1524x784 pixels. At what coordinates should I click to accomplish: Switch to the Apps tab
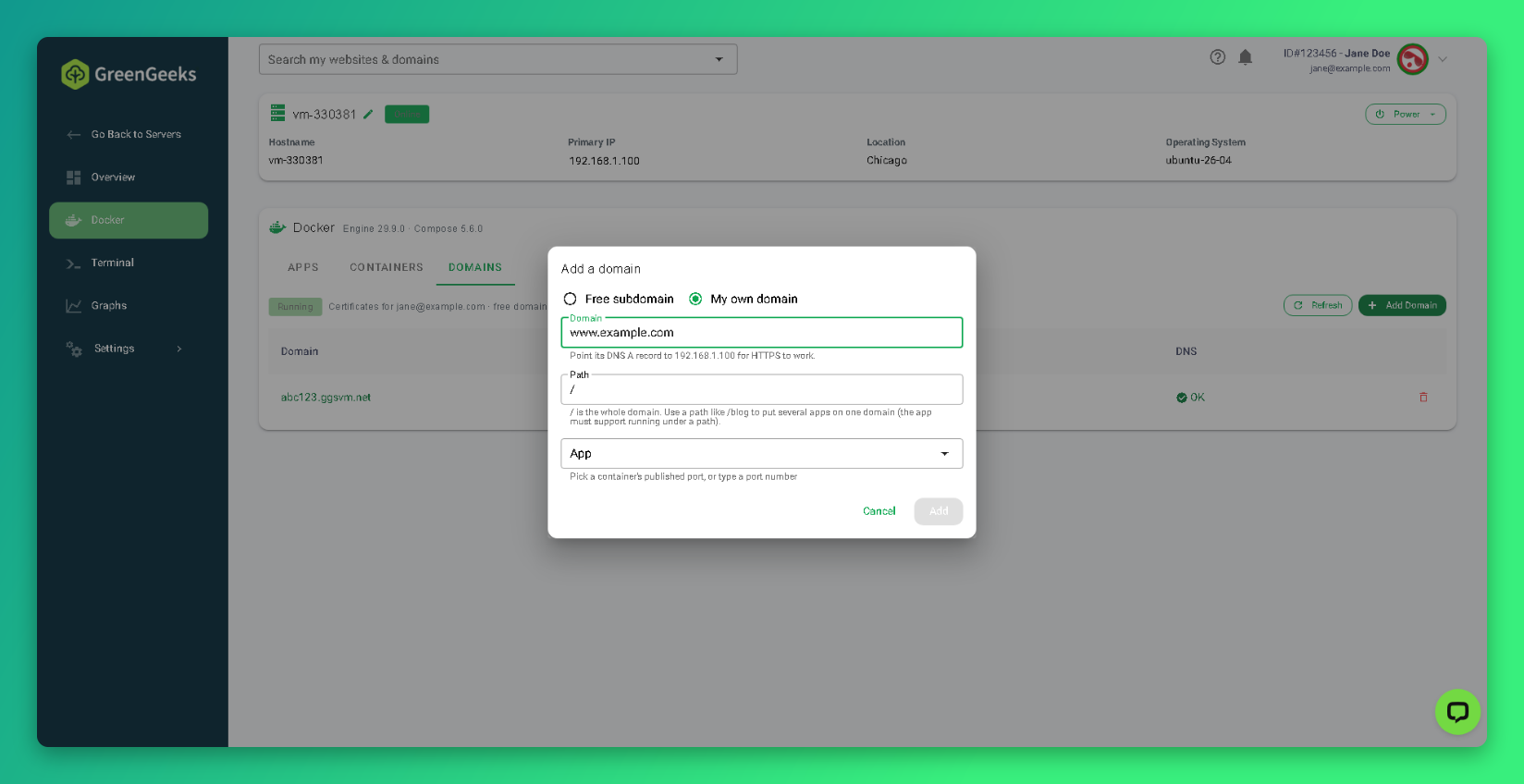(x=303, y=267)
